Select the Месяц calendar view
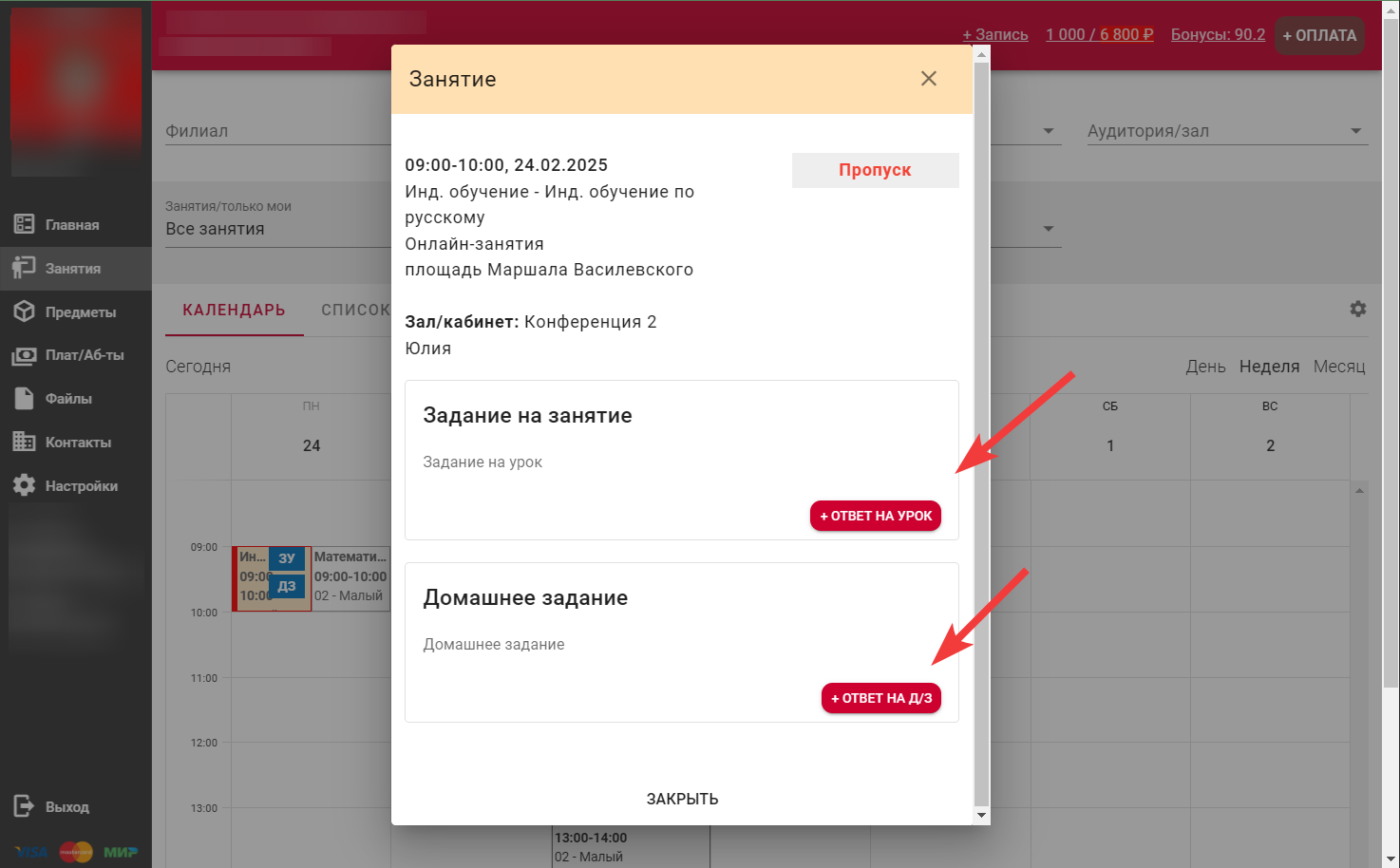This screenshot has height=868, width=1400. coord(1338,367)
